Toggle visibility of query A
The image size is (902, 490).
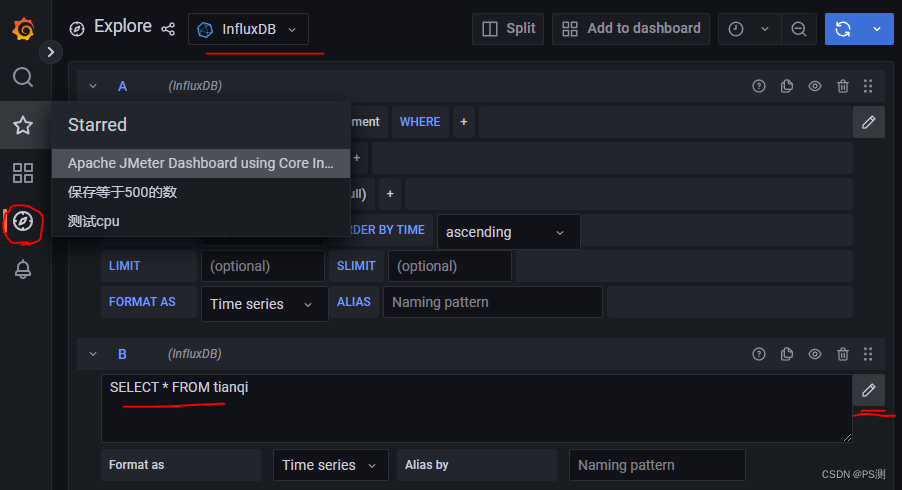815,86
